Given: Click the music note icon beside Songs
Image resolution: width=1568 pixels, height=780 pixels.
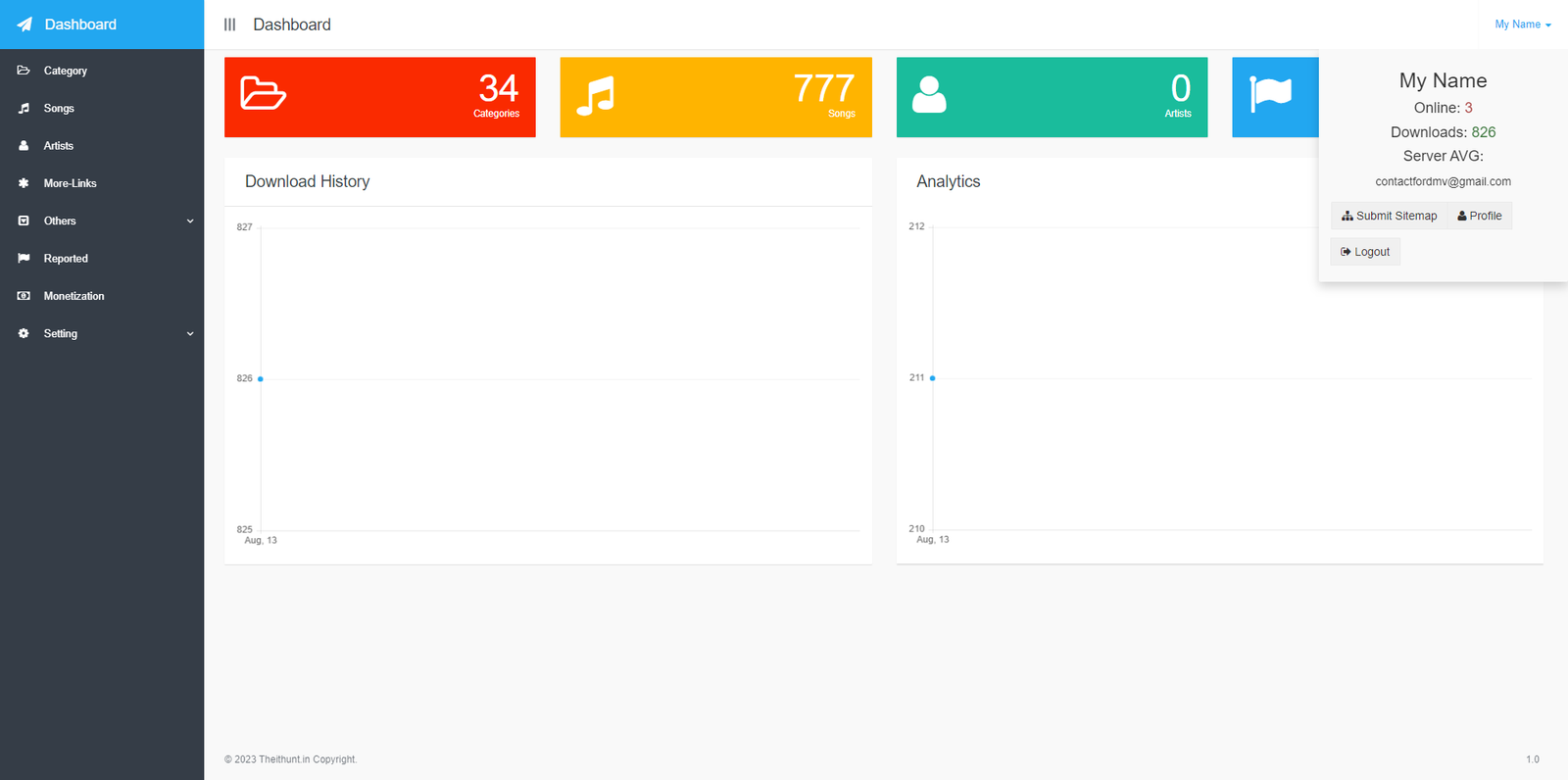Looking at the screenshot, I should (x=24, y=109).
